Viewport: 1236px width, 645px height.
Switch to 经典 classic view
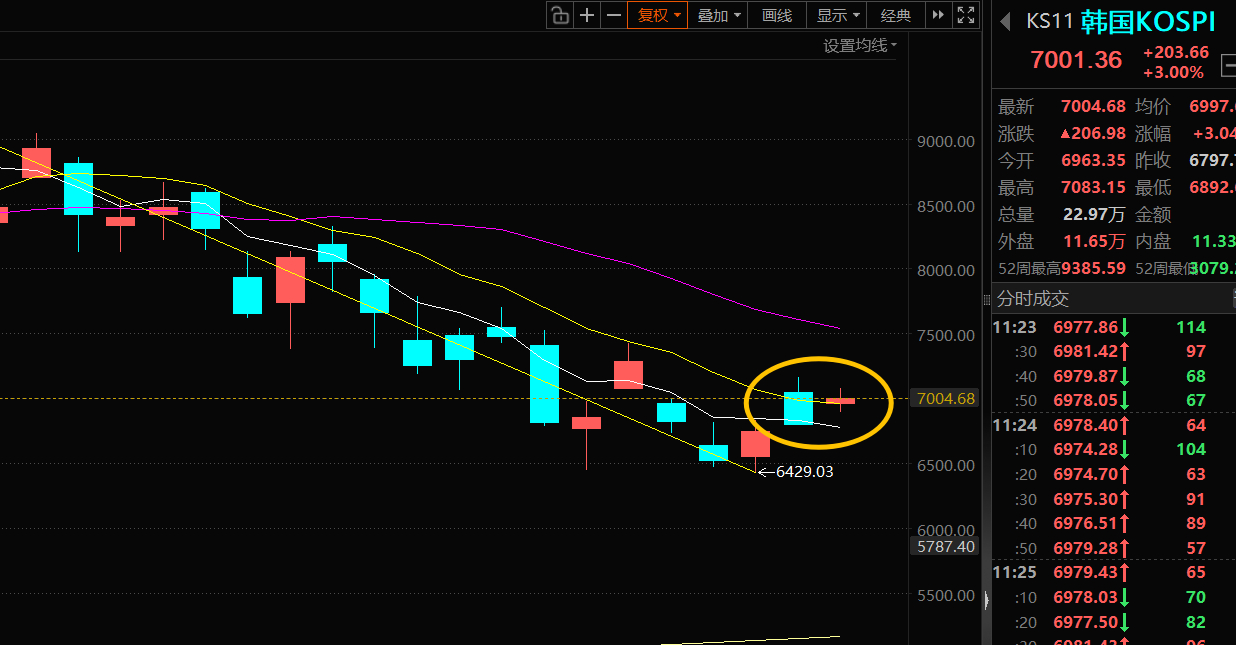point(896,15)
